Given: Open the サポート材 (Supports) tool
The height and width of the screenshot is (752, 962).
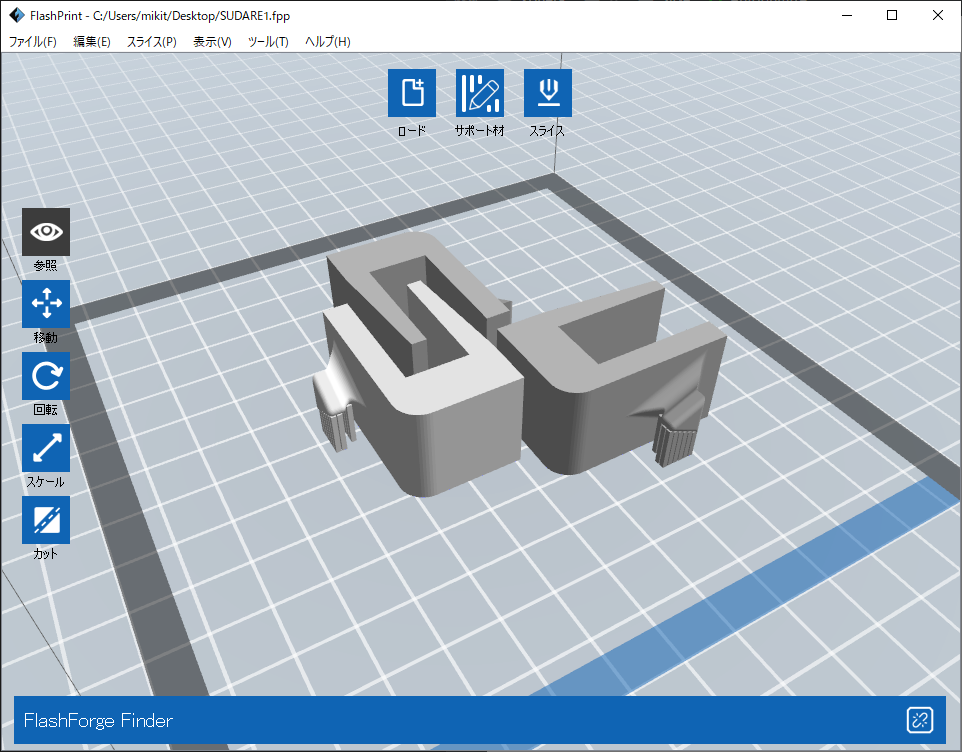Looking at the screenshot, I should coord(480,93).
